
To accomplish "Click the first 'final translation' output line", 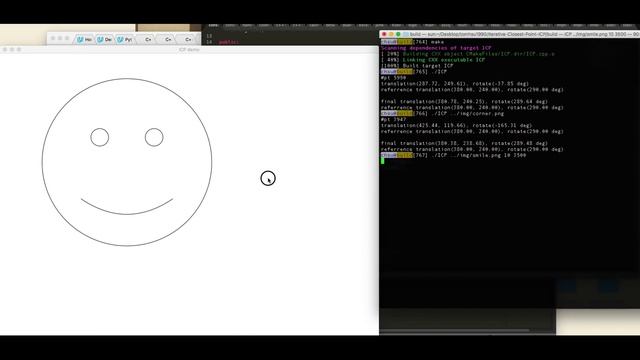I will 464,102.
